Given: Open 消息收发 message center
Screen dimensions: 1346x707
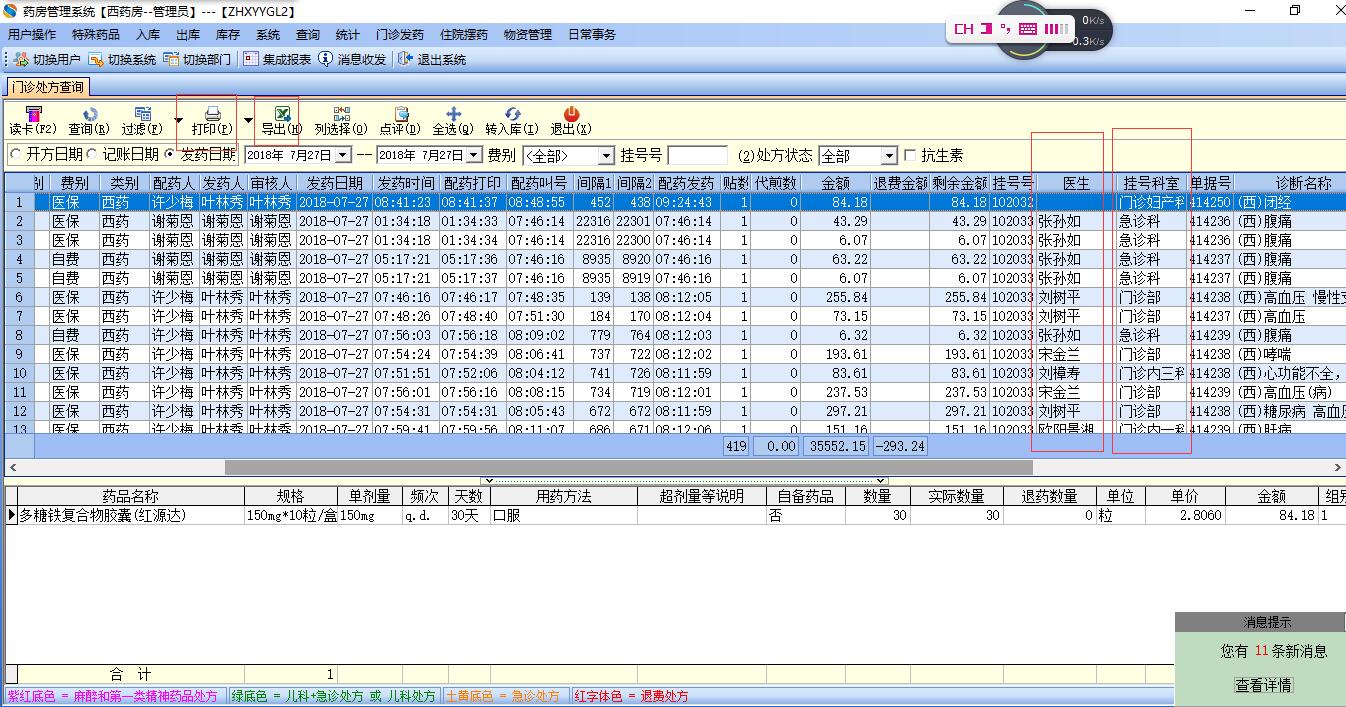Looking at the screenshot, I should point(352,60).
